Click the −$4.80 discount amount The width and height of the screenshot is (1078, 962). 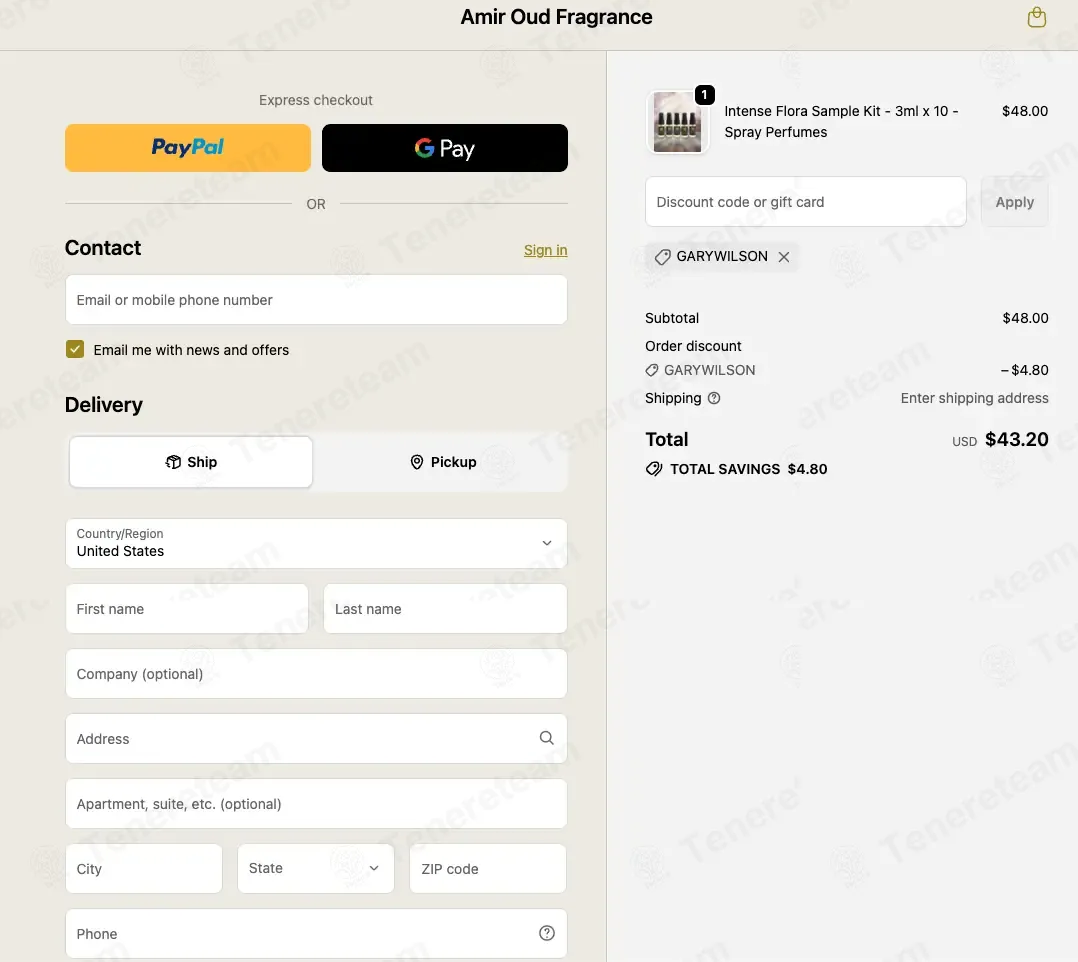pos(1024,370)
